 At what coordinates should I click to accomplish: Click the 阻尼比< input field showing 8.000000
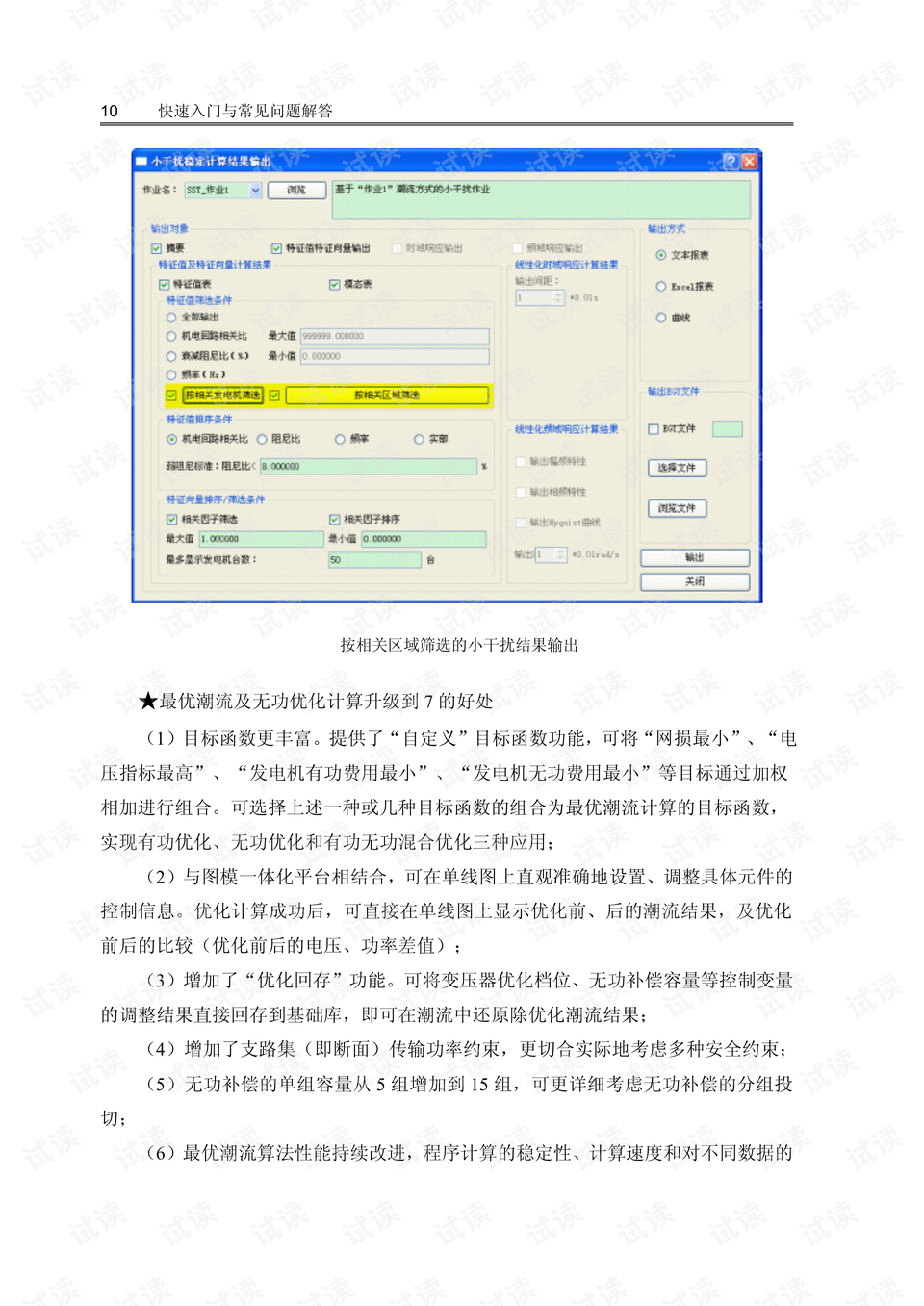pyautogui.click(x=368, y=467)
